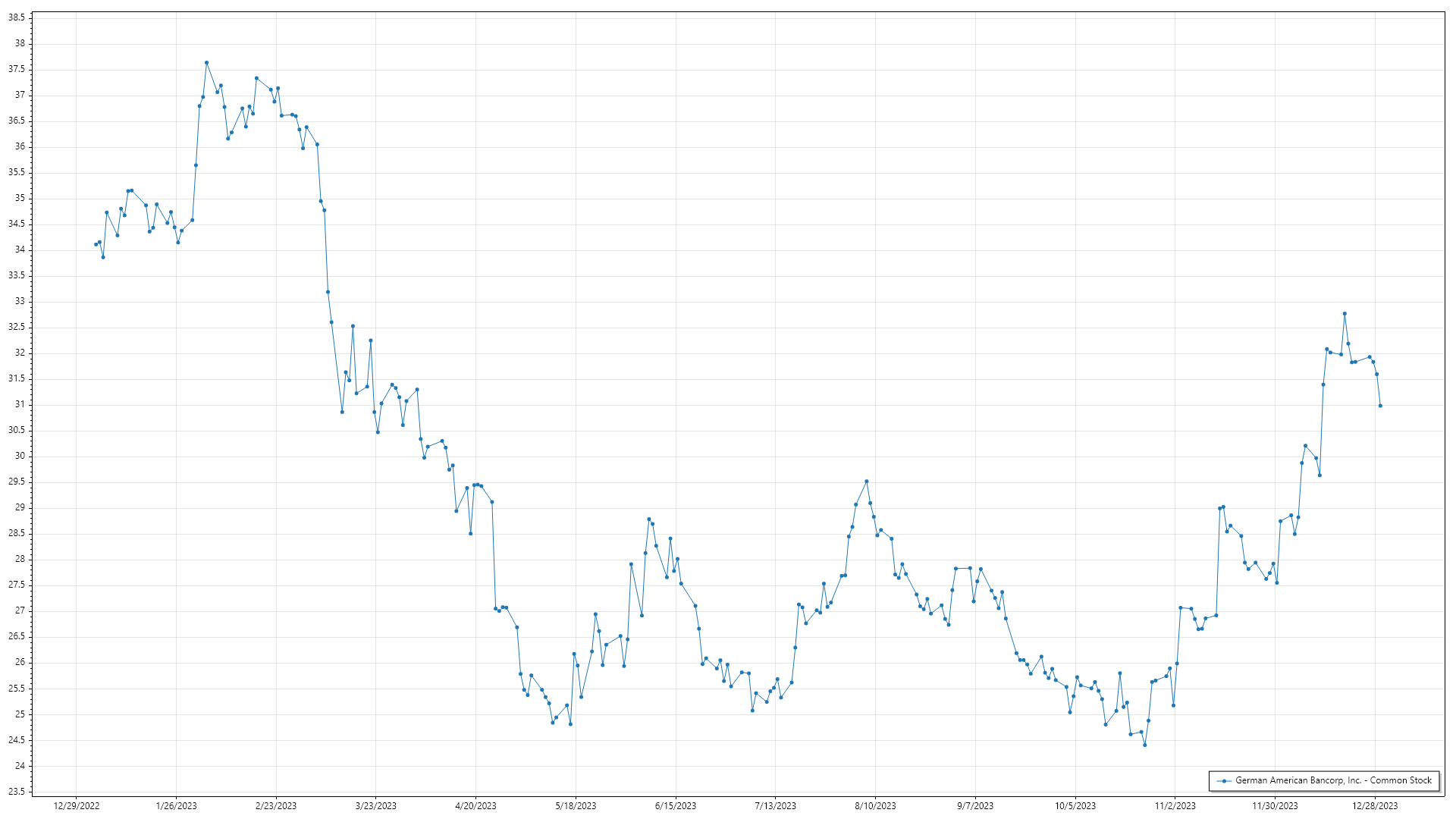Click the 5/18/2023 x-axis label

point(576,805)
